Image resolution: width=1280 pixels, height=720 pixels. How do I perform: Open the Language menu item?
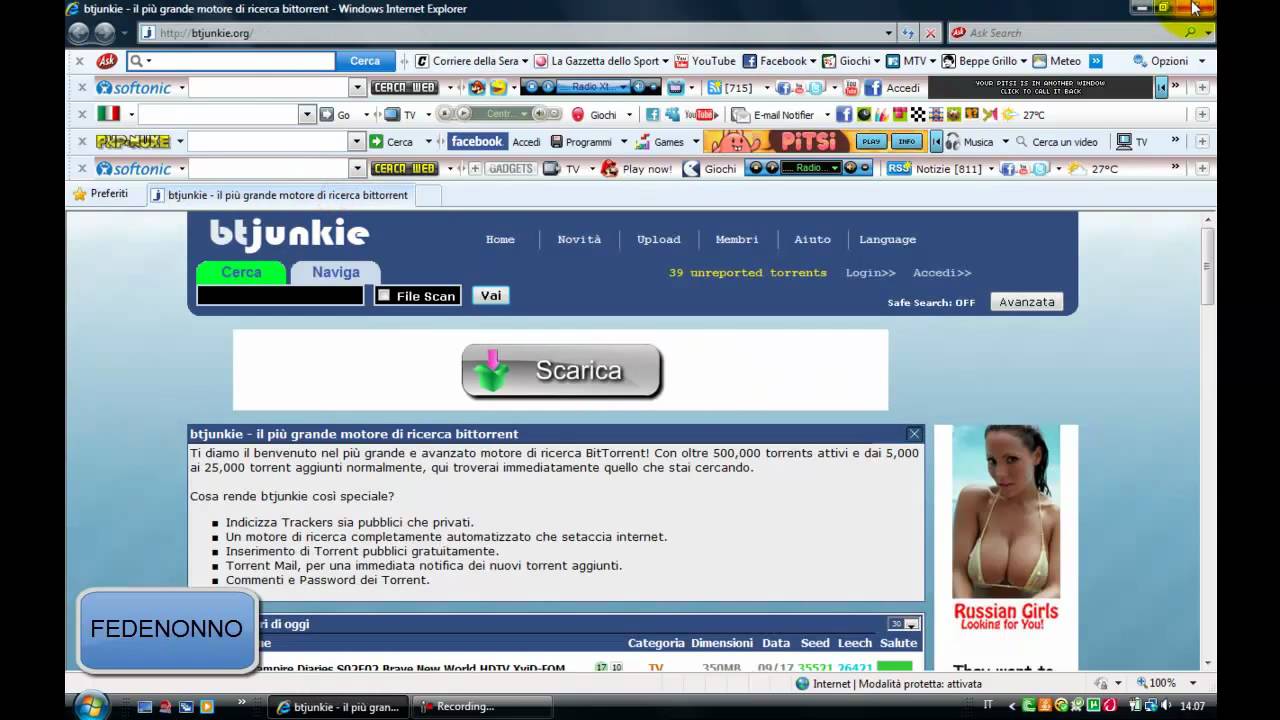coord(887,240)
